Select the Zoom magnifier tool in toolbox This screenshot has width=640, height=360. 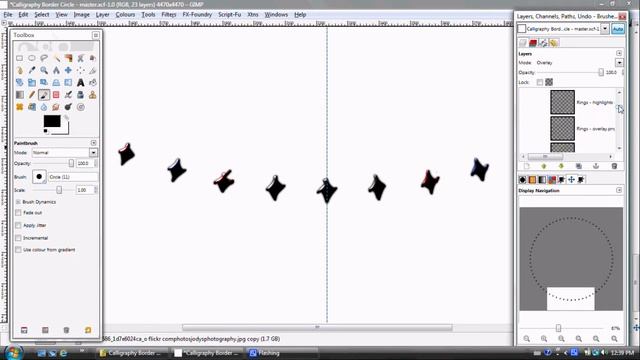[x=44, y=70]
